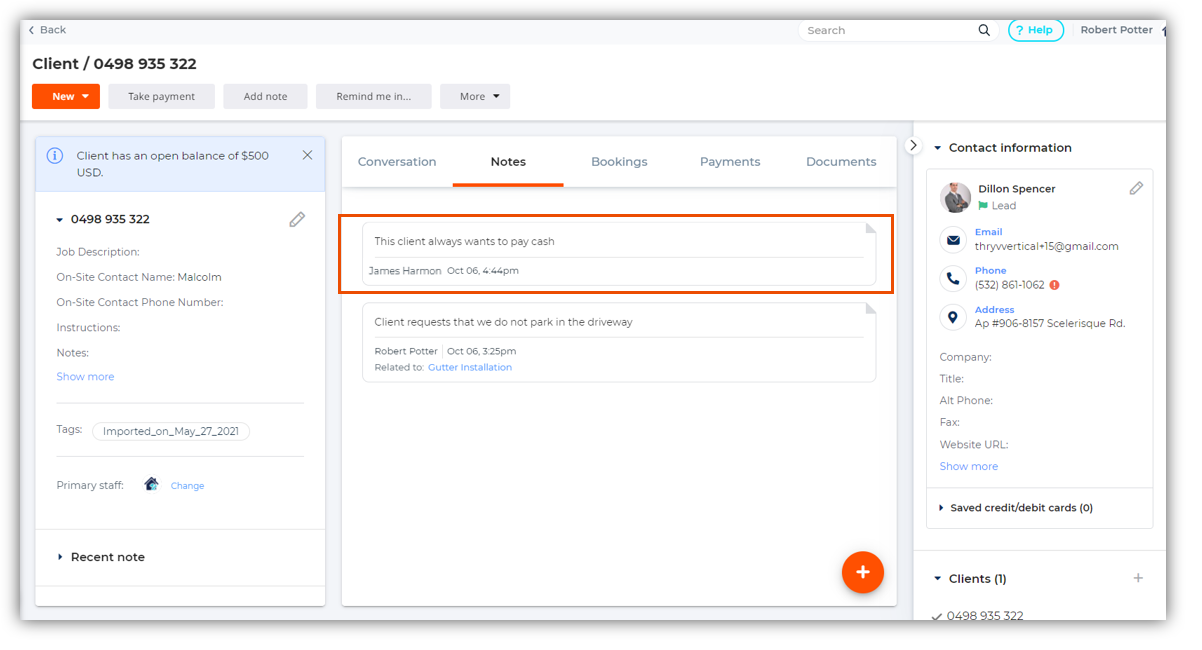Click the folded corner of driveway note
The width and height of the screenshot is (1202, 650).
pos(870,309)
